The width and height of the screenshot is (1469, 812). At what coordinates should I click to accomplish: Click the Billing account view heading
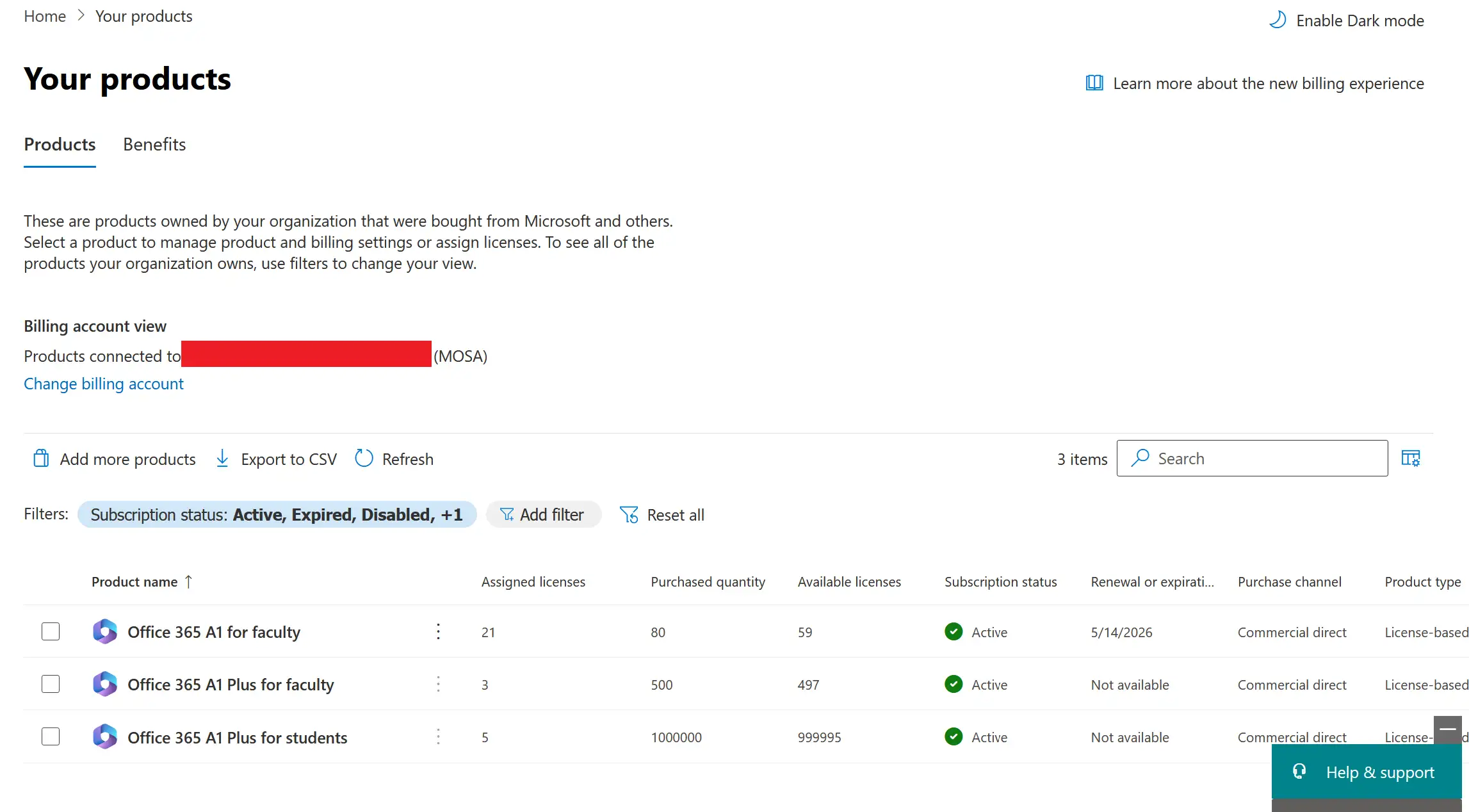pyautogui.click(x=95, y=326)
